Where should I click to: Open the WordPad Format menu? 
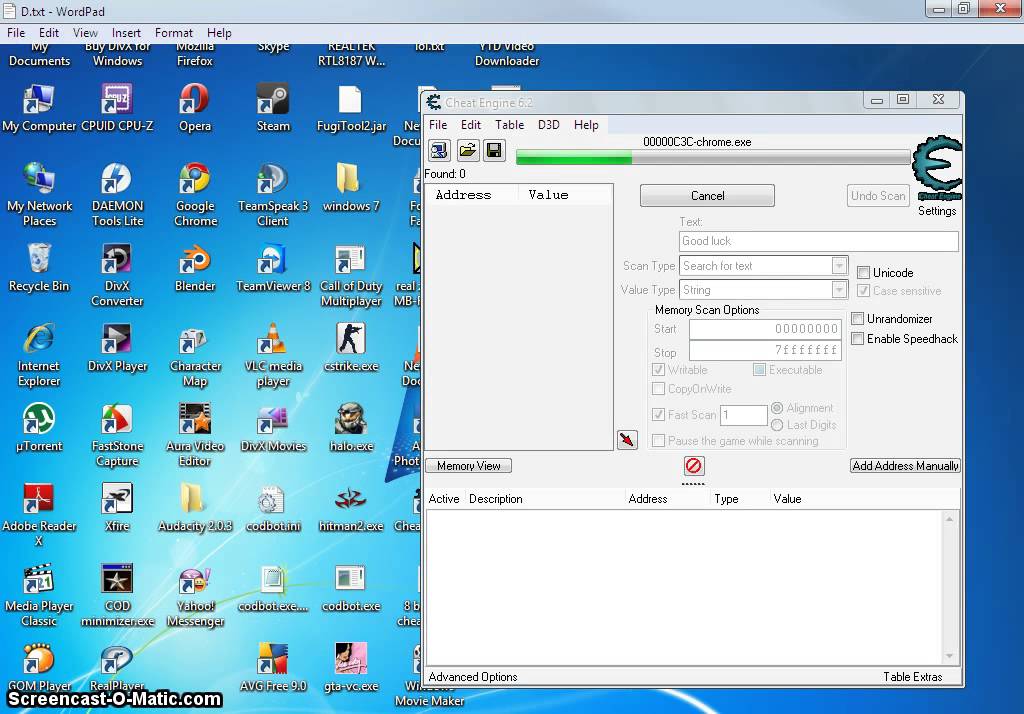174,33
